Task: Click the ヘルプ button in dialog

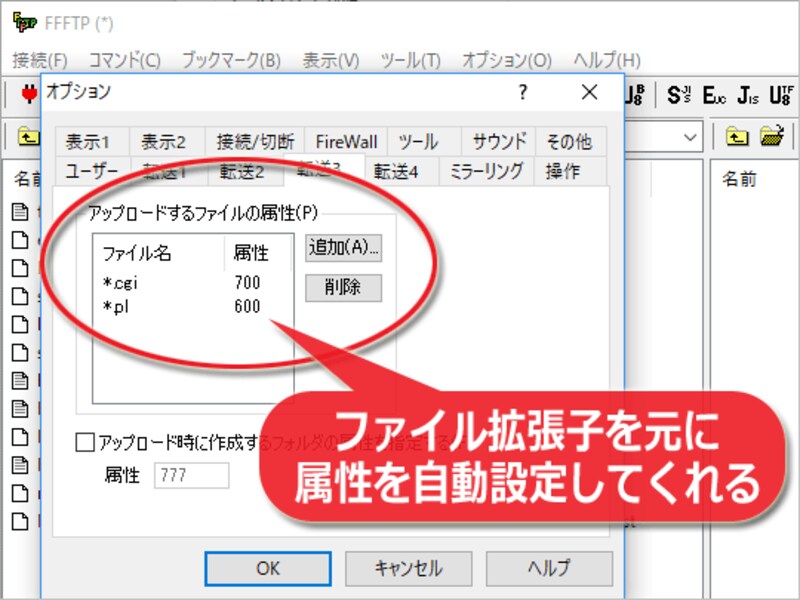Action: [549, 568]
